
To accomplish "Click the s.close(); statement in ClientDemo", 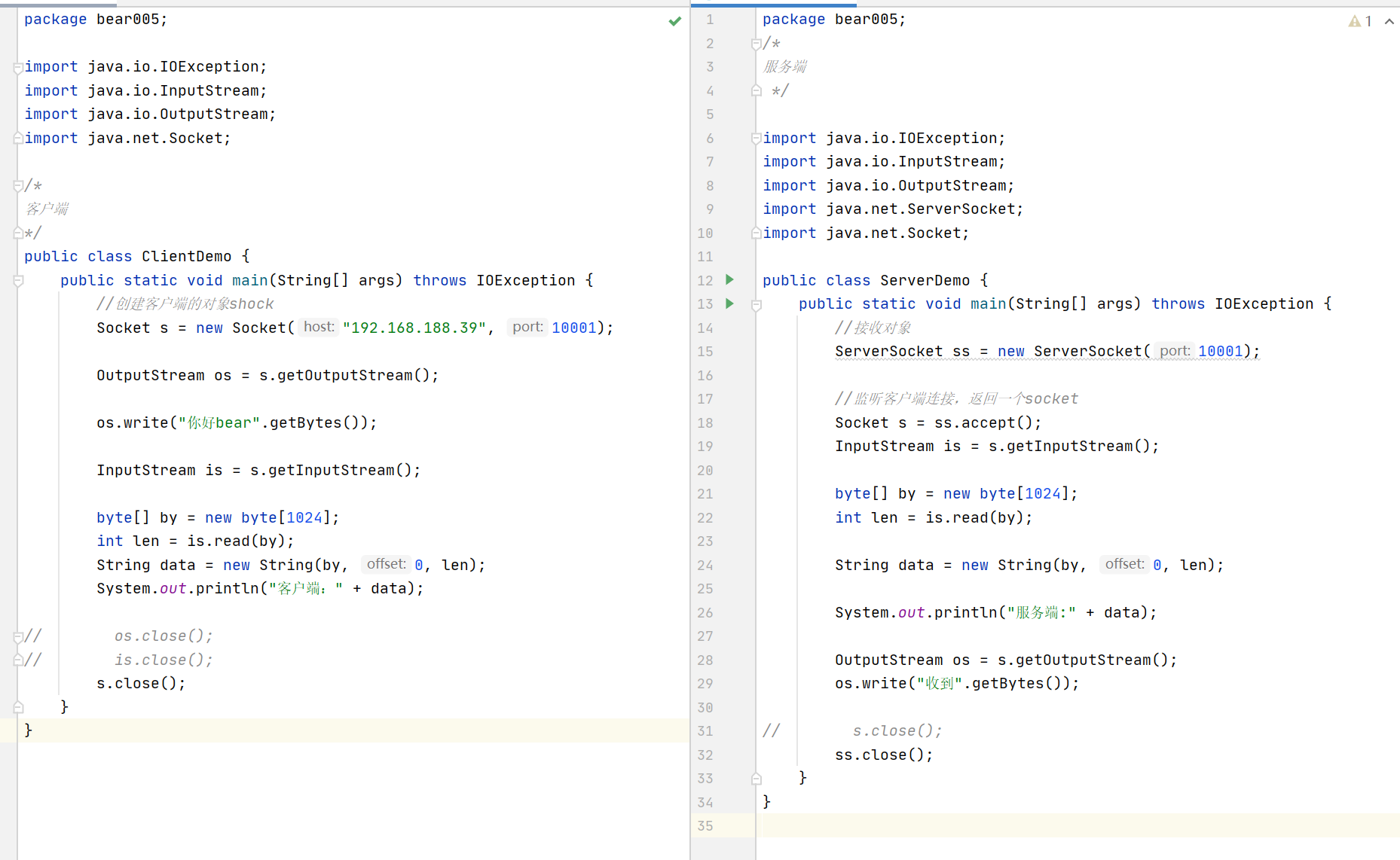I will point(141,683).
